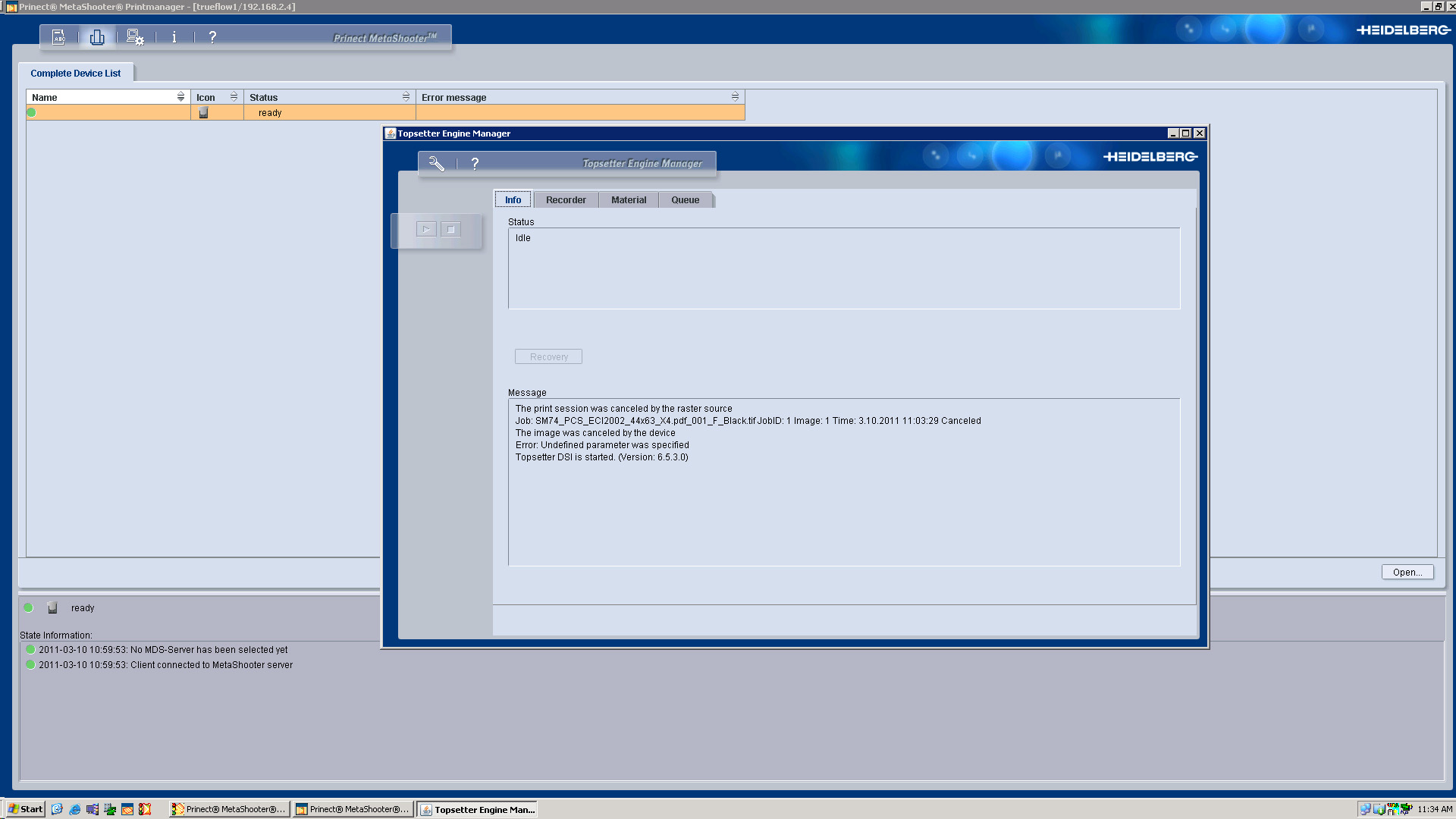Click 'Topsetter DSI is started' message line
The width and height of the screenshot is (1456, 819).
pos(601,457)
